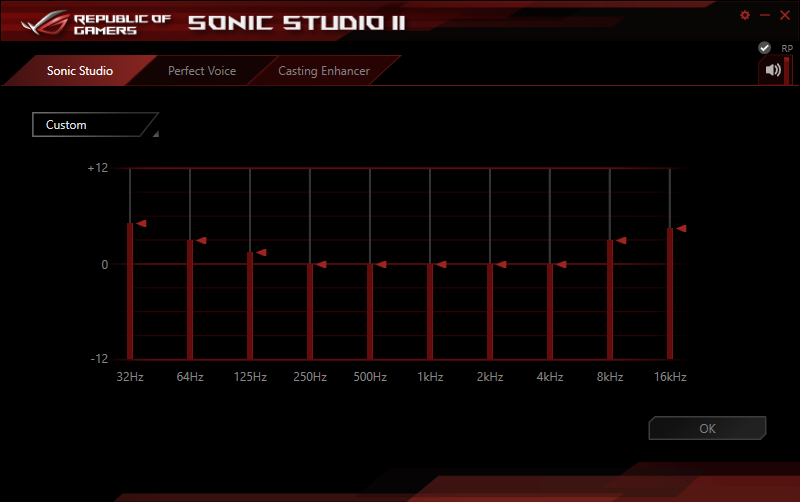Toggle the RP checkmark indicator
This screenshot has width=800, height=502.
click(764, 48)
